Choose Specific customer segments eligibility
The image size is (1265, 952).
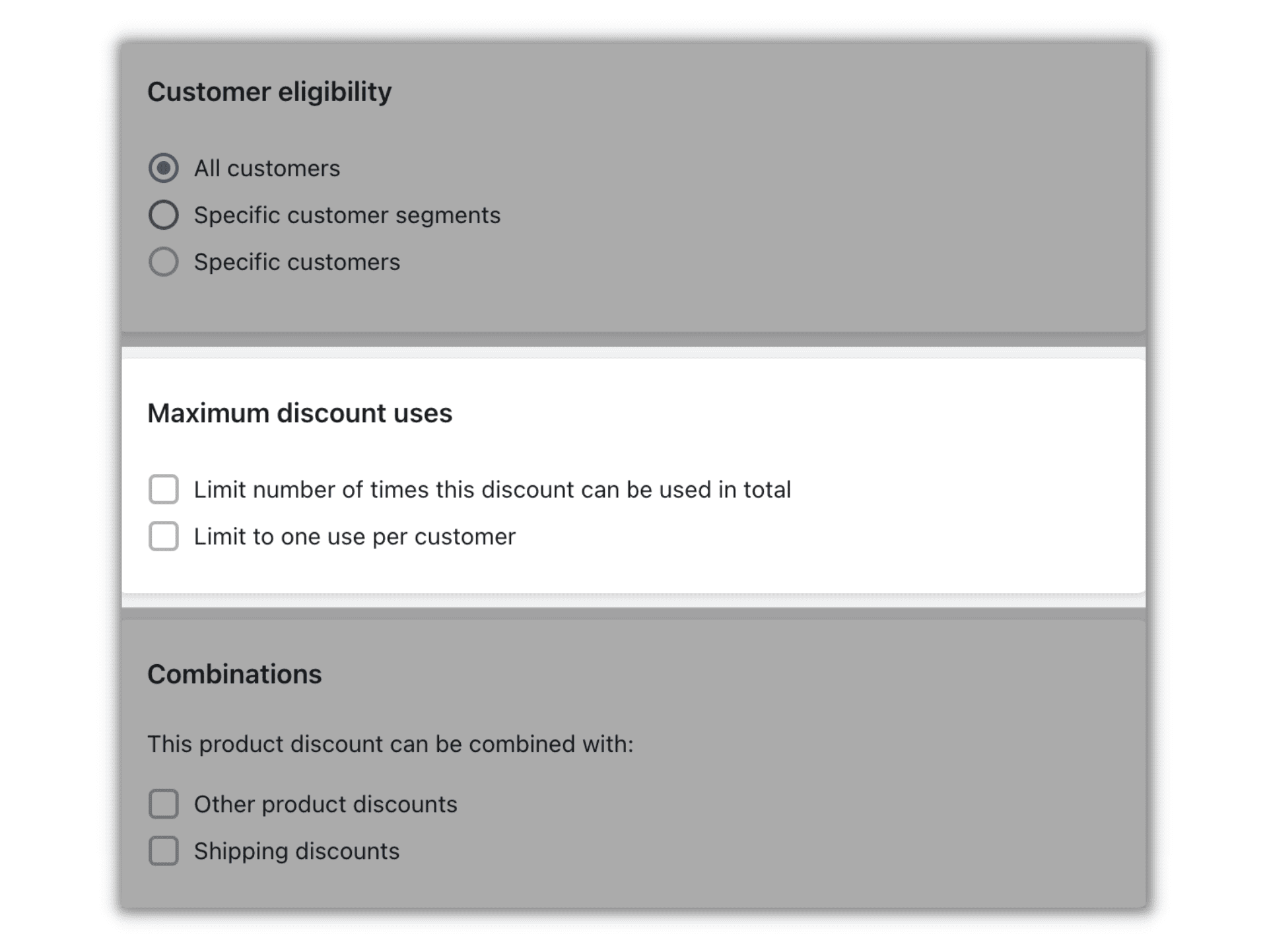pyautogui.click(x=163, y=215)
